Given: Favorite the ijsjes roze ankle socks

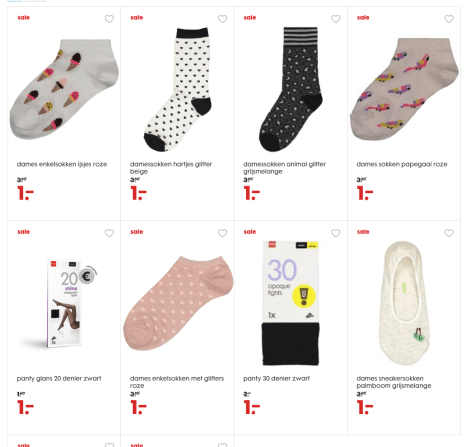Looking at the screenshot, I should coord(109,19).
